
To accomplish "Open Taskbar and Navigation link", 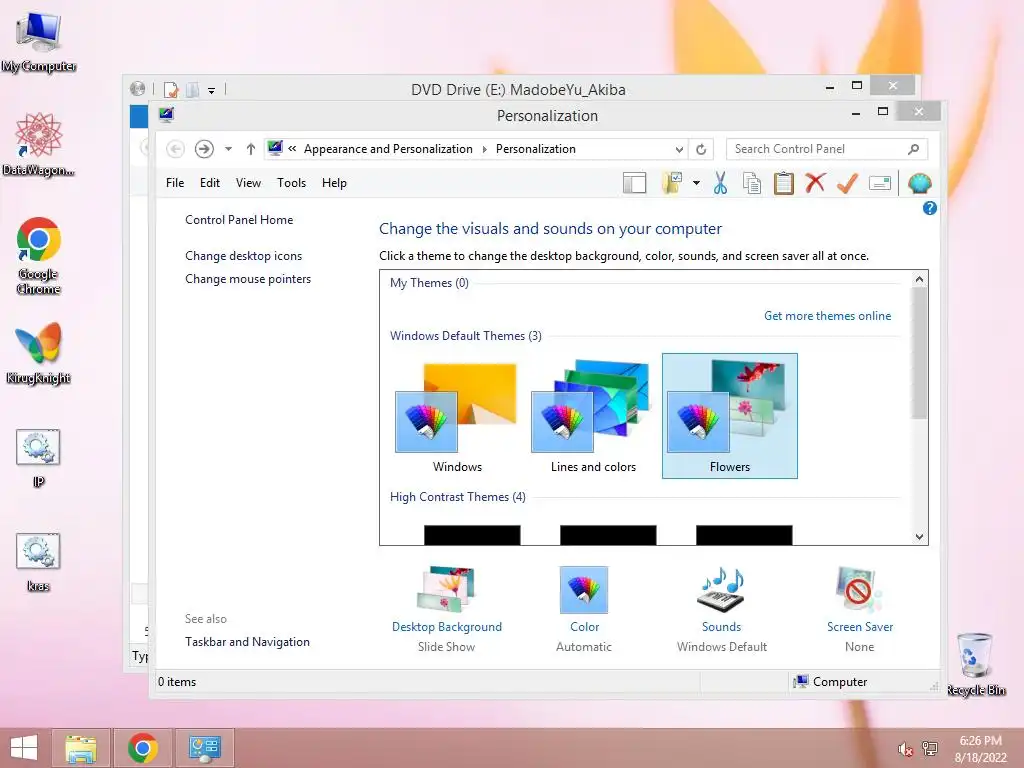I will (x=248, y=642).
